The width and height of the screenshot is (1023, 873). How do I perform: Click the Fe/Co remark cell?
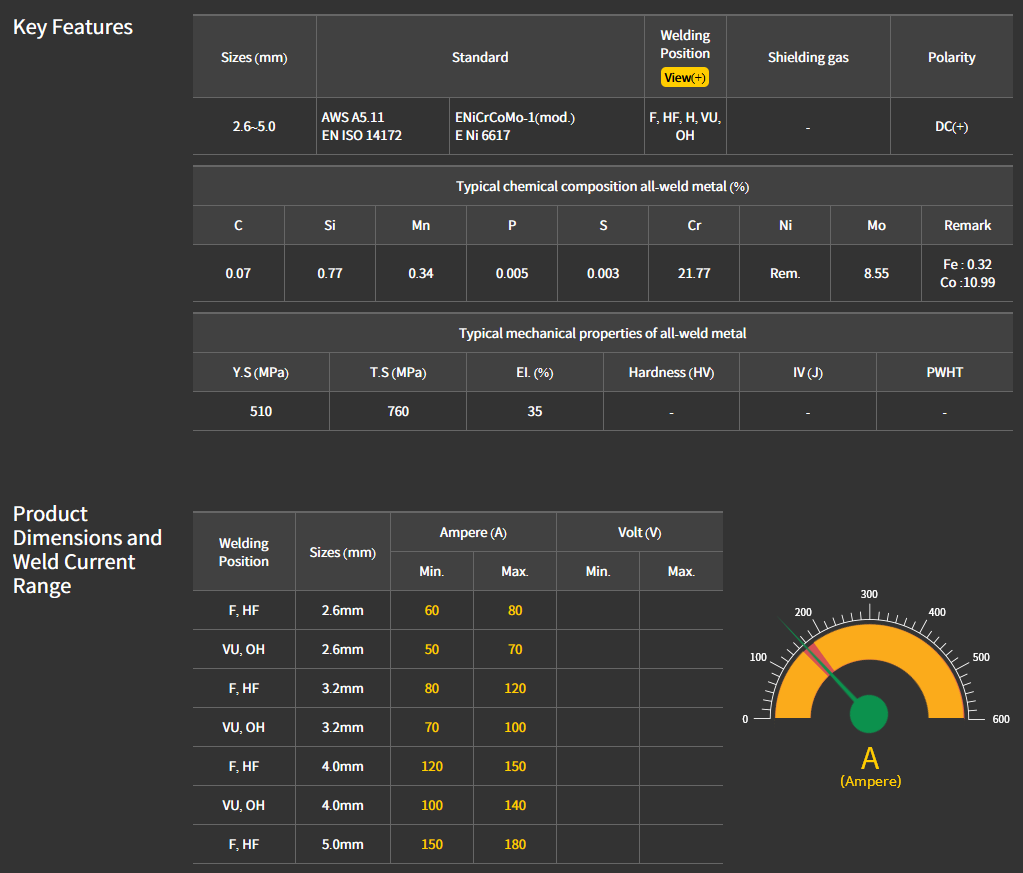[x=967, y=273]
